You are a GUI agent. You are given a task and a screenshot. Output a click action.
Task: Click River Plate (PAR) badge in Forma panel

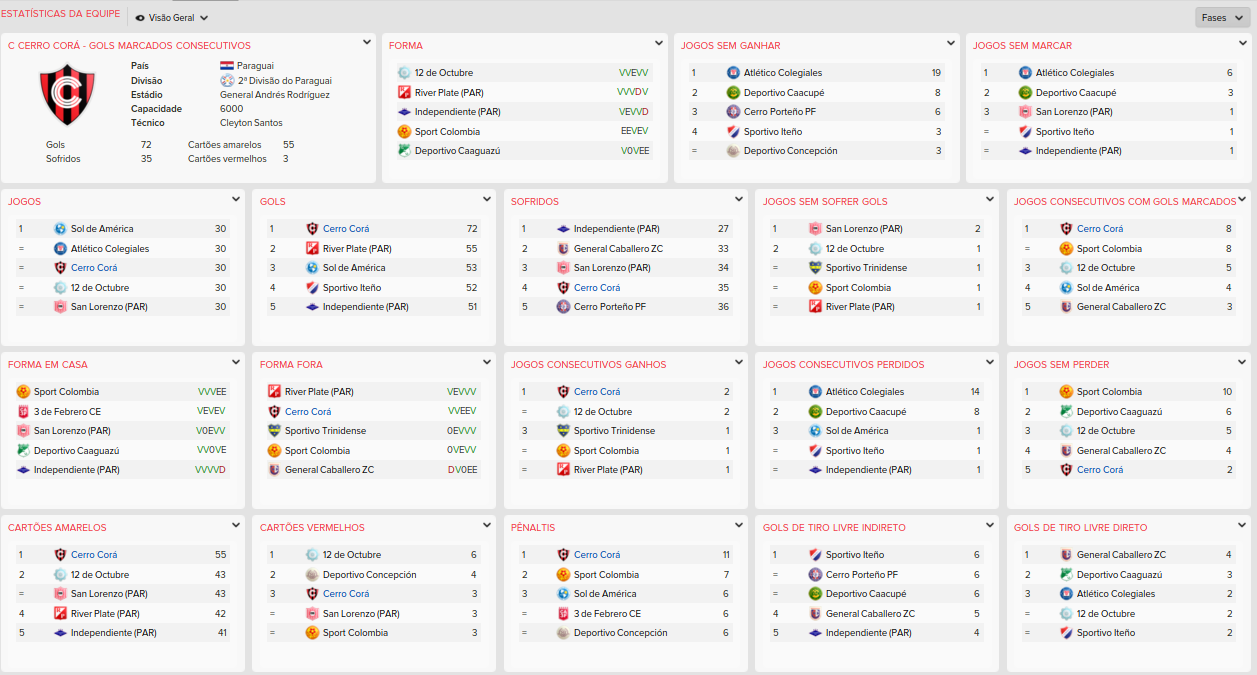tap(404, 92)
